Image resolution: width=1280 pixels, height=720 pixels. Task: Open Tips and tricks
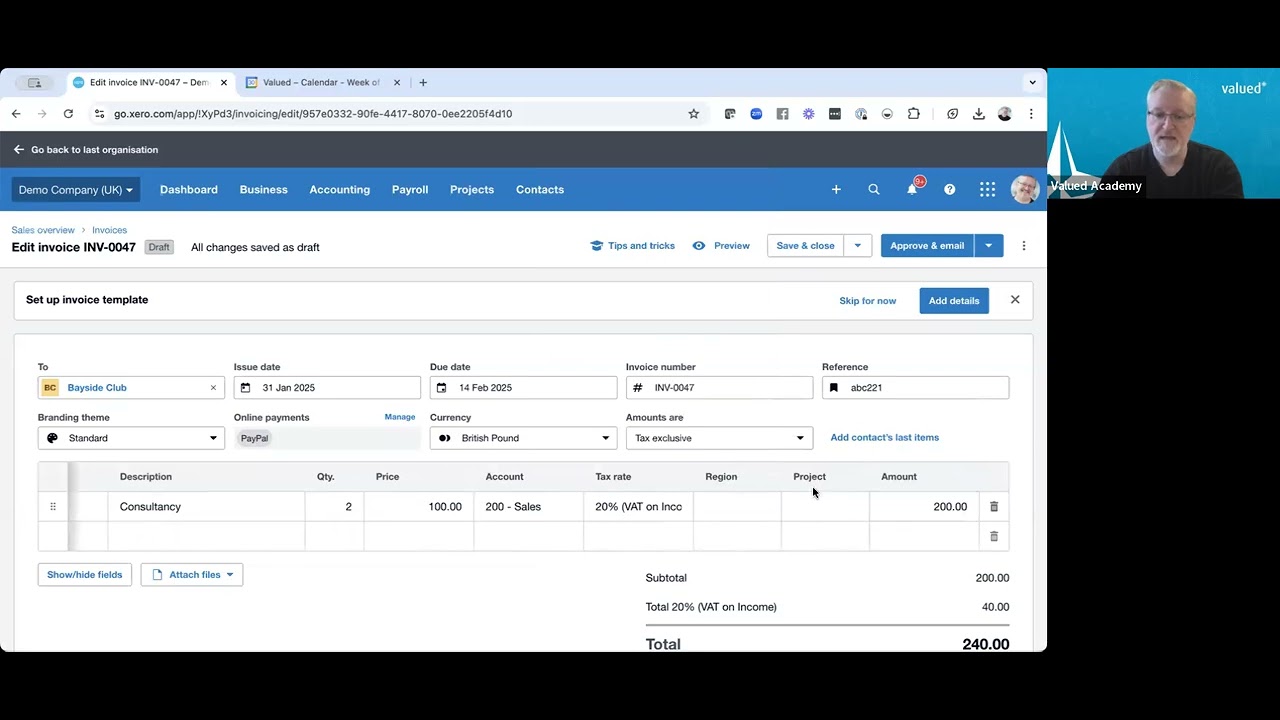click(x=633, y=246)
